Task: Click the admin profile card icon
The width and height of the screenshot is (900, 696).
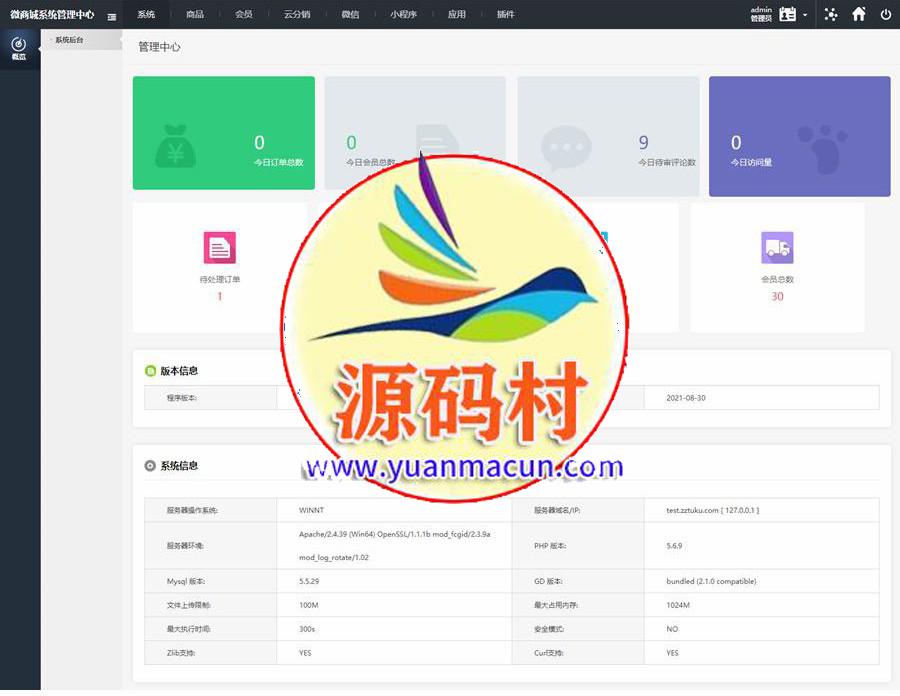Action: click(x=788, y=14)
